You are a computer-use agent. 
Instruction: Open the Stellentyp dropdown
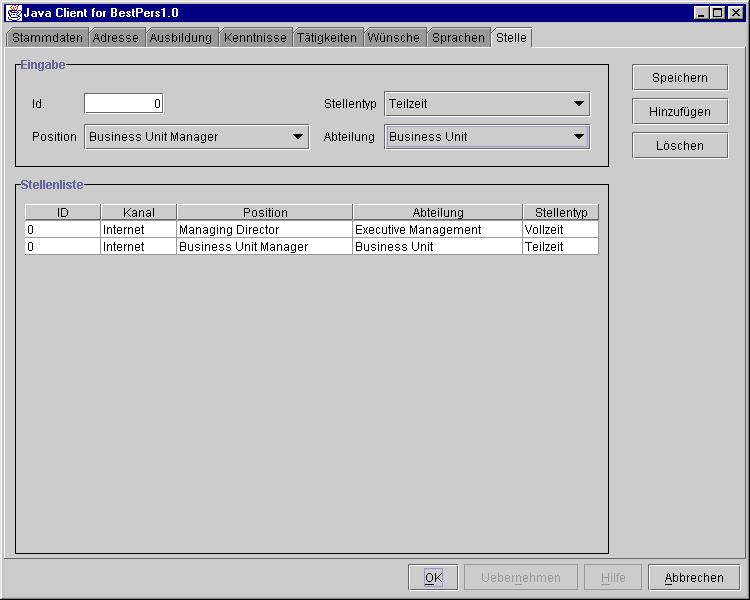pos(578,104)
